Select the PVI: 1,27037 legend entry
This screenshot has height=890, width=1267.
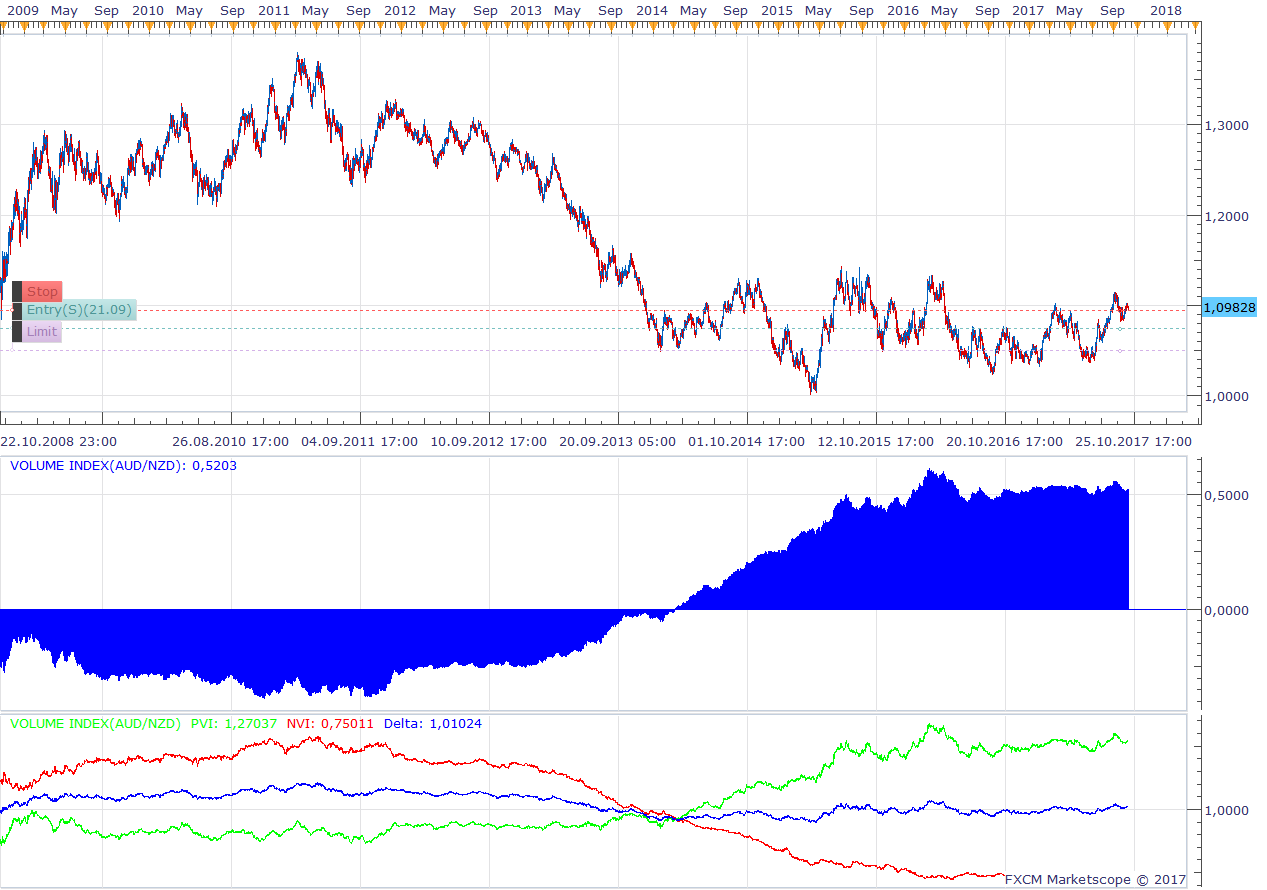pyautogui.click(x=234, y=723)
